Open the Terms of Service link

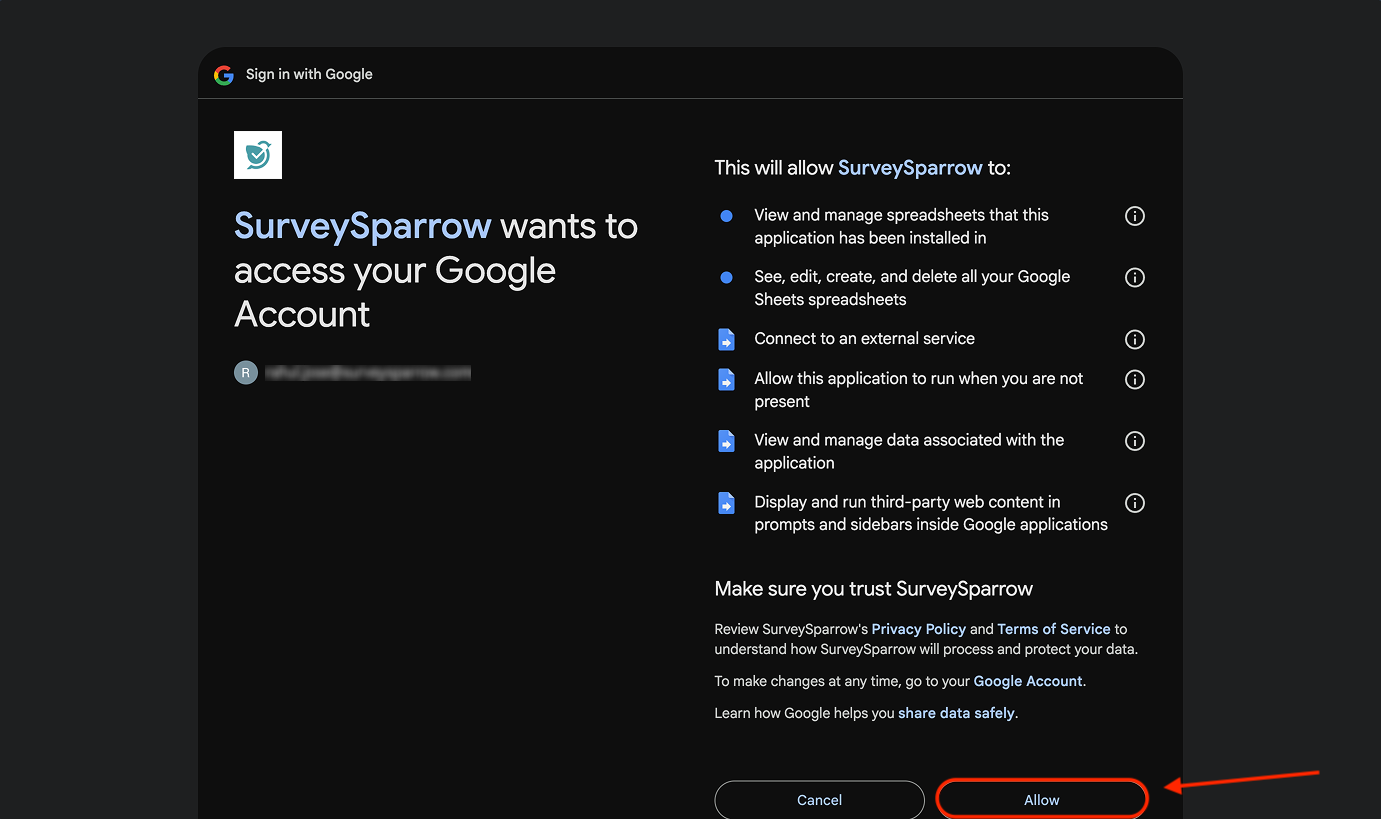pyautogui.click(x=1053, y=629)
